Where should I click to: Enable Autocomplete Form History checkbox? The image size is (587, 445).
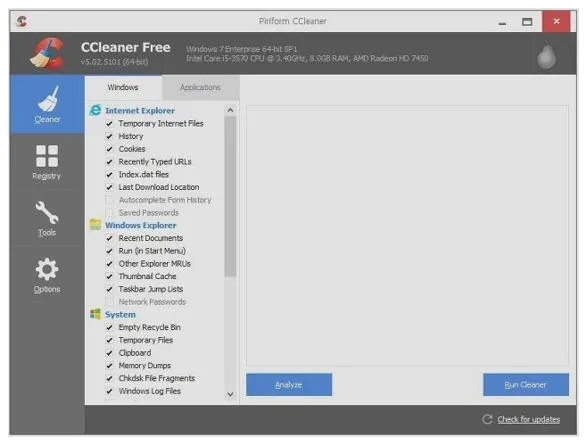click(x=109, y=200)
